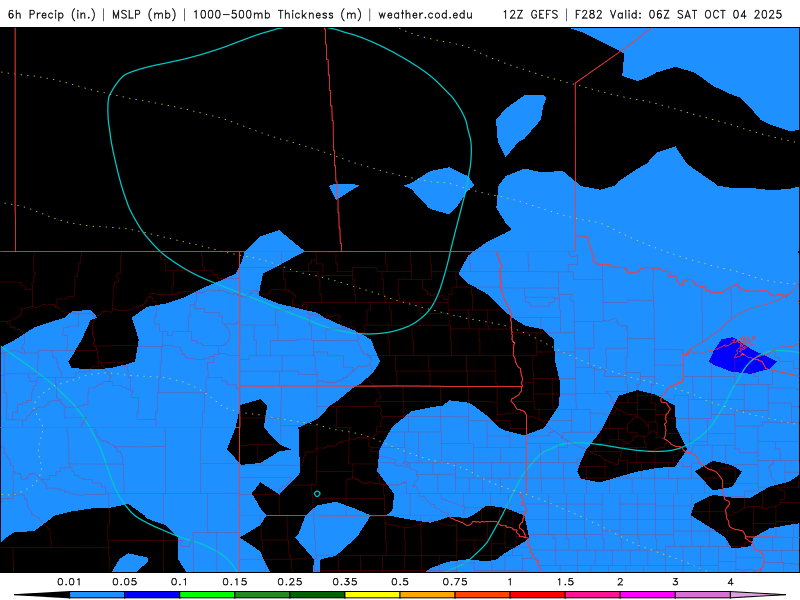
Task: Select the orange 0.5–0.75 legend swatch
Action: pos(428,595)
